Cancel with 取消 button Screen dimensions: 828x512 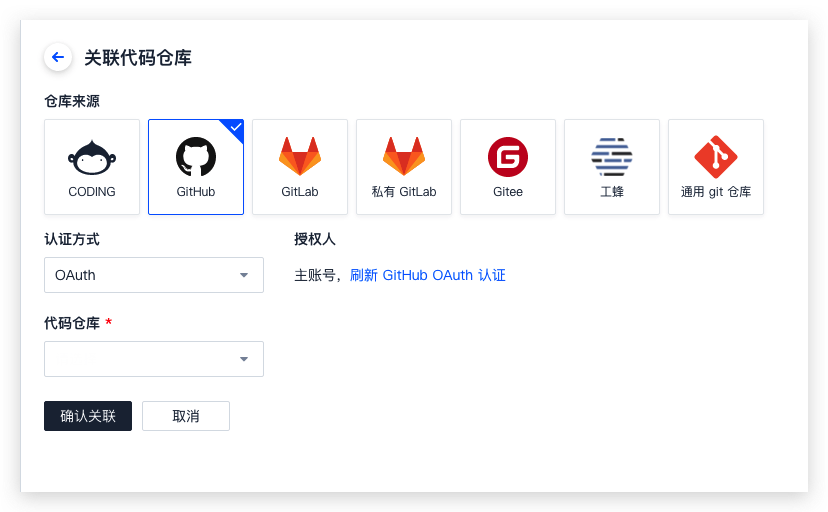click(x=186, y=416)
